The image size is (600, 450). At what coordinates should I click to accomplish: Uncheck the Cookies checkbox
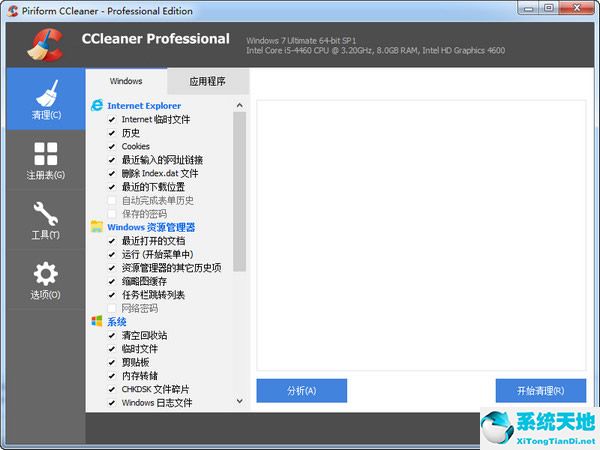point(112,147)
